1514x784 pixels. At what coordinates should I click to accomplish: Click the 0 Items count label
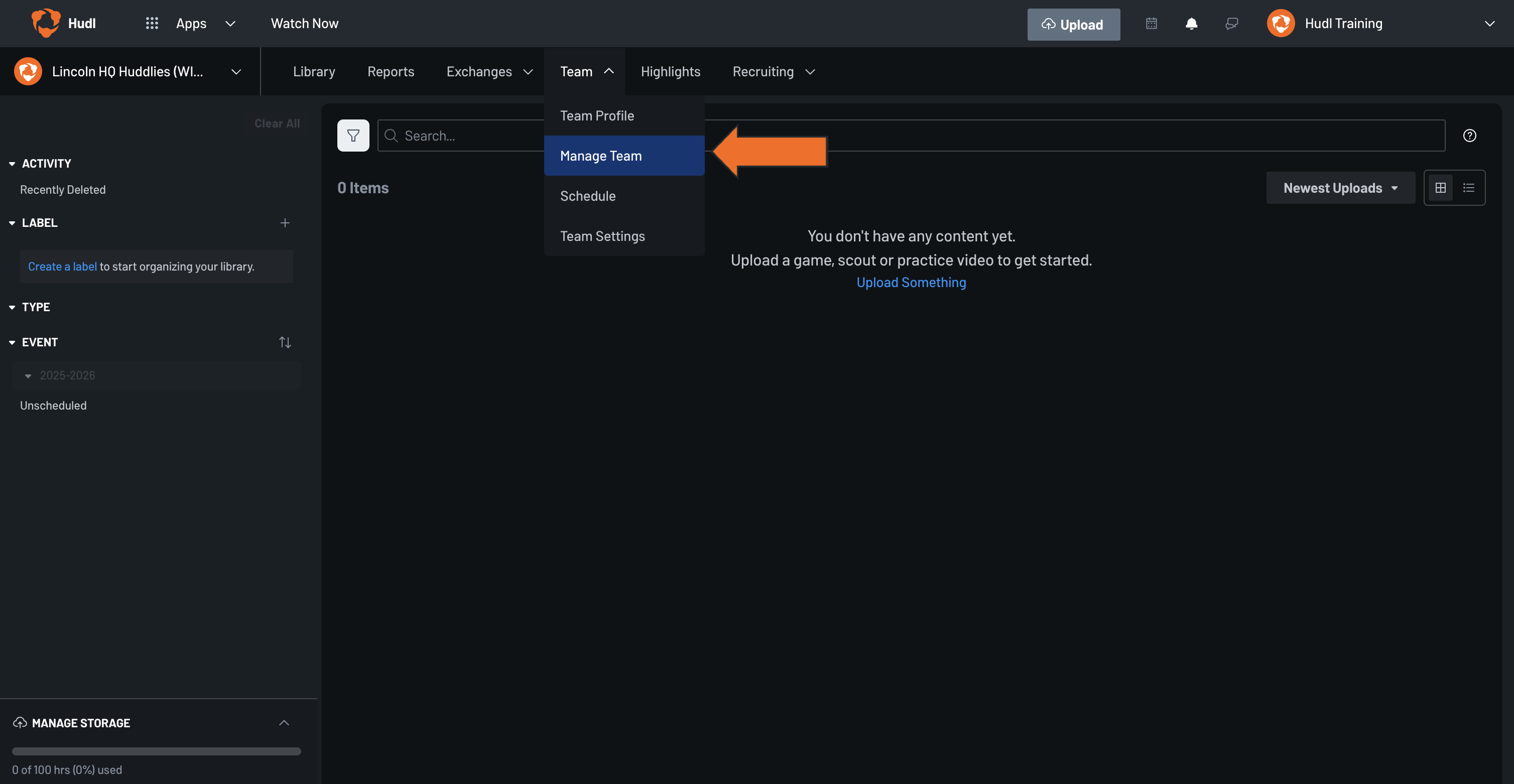pos(362,188)
